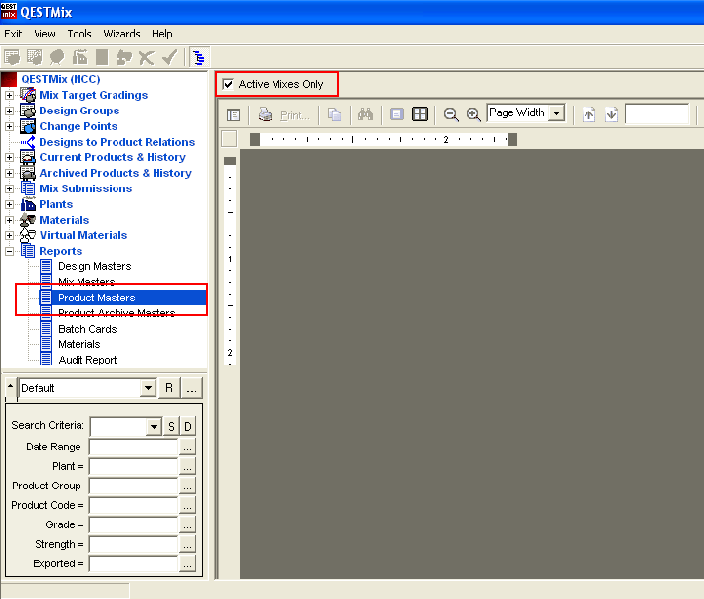
Task: Go to previous page arrow icon
Action: (x=589, y=115)
